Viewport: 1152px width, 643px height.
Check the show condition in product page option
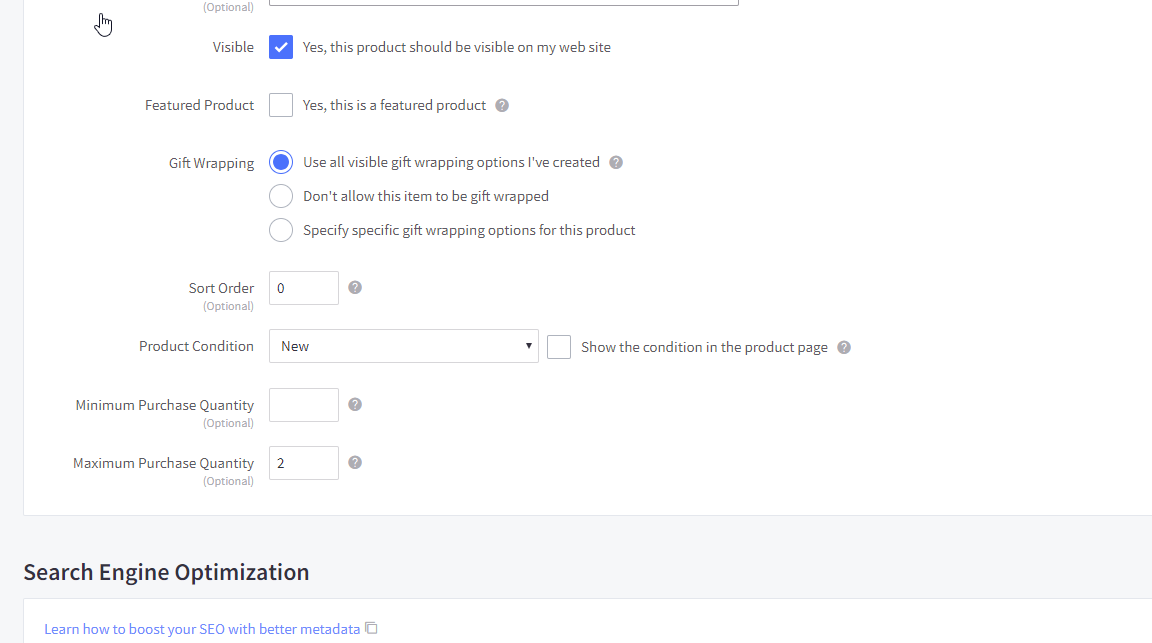click(x=559, y=346)
